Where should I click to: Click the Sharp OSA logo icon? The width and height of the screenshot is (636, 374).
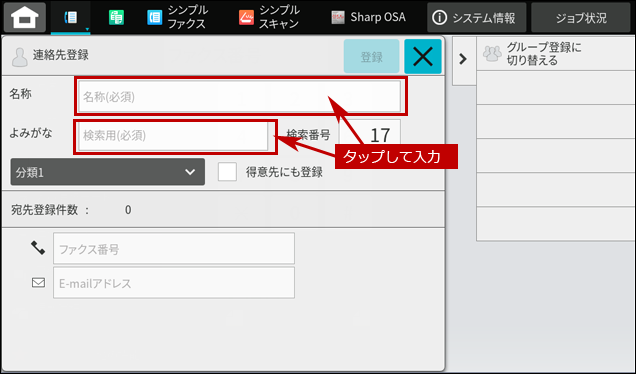tap(338, 17)
